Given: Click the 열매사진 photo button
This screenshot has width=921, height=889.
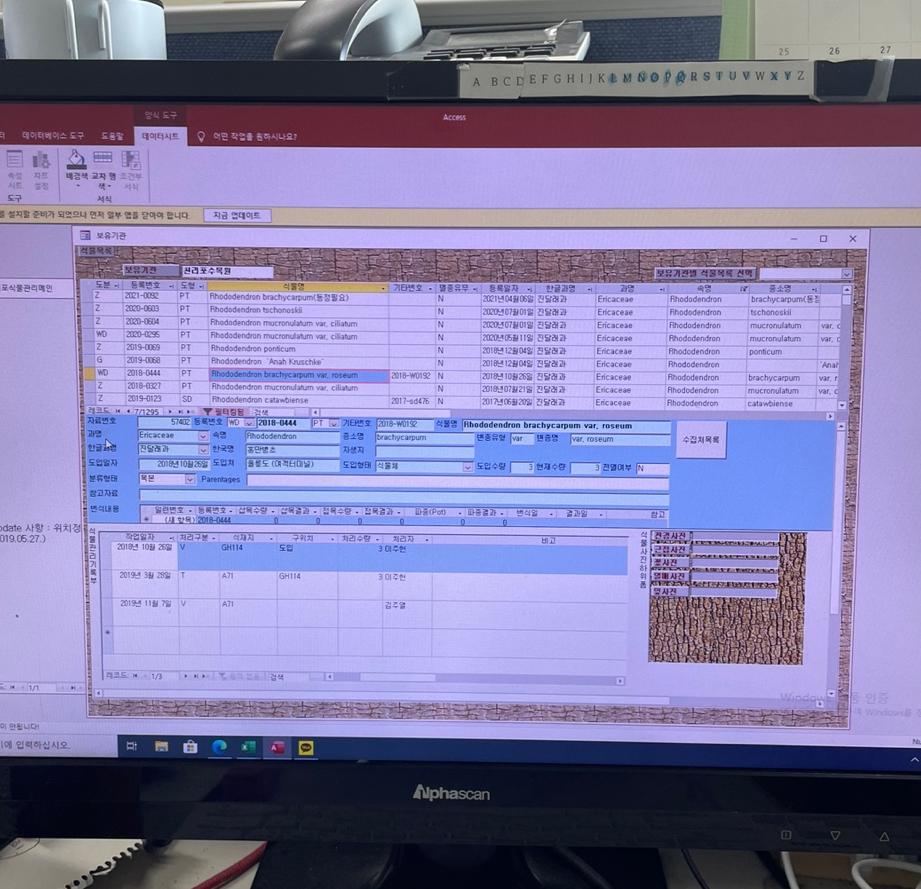Looking at the screenshot, I should [670, 577].
